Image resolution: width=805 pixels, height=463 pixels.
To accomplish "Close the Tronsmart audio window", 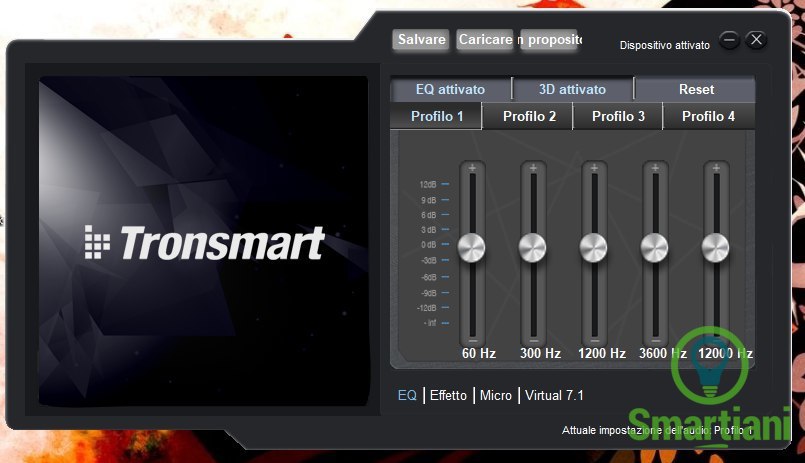I will point(756,40).
